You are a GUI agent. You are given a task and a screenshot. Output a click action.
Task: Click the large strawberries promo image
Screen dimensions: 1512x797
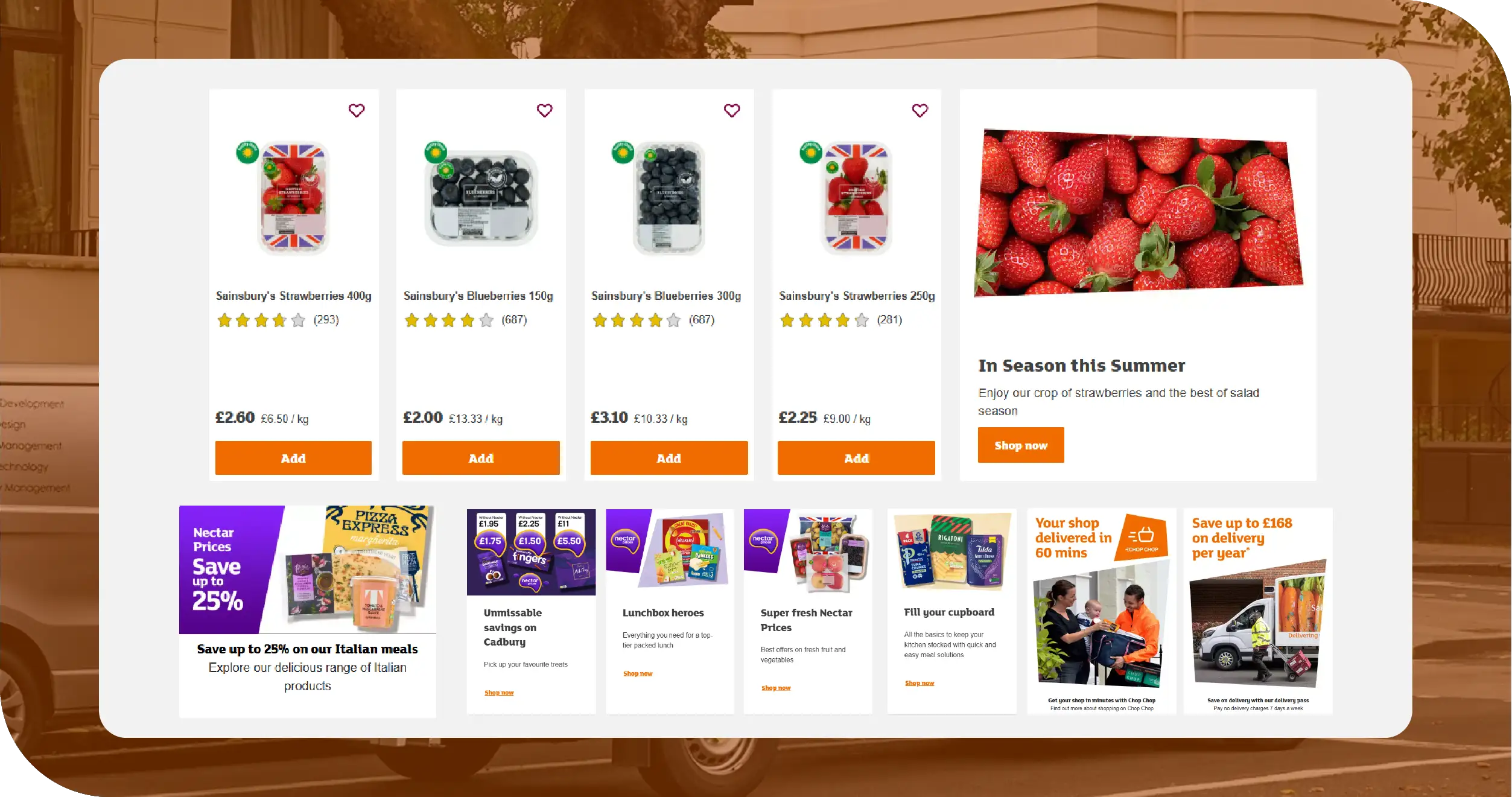point(1139,212)
